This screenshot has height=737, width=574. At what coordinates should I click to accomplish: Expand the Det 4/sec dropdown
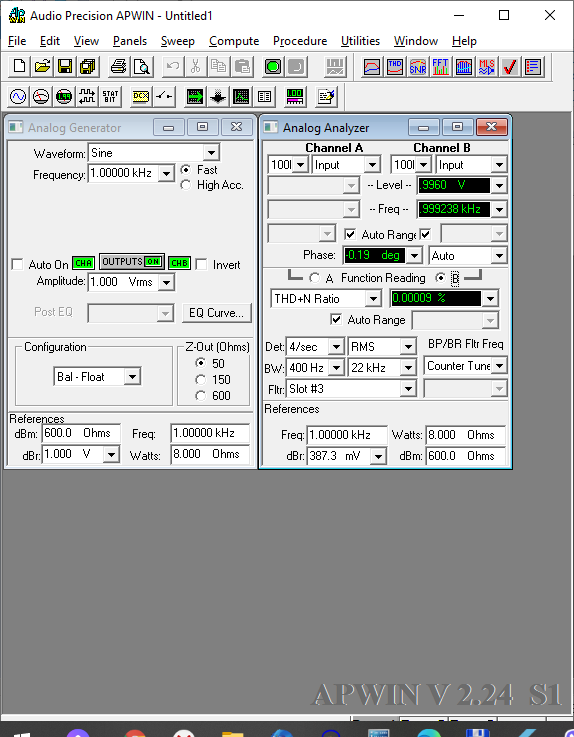(336, 347)
